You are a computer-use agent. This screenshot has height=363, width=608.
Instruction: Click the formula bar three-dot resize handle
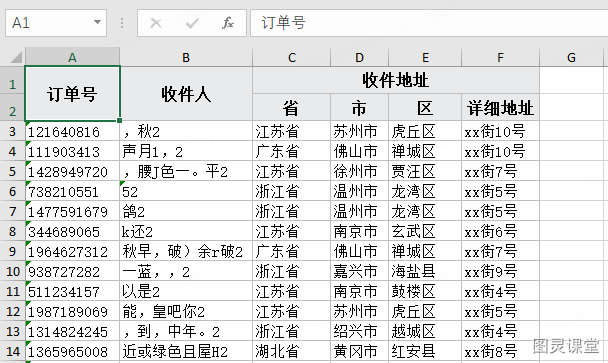[x=122, y=23]
